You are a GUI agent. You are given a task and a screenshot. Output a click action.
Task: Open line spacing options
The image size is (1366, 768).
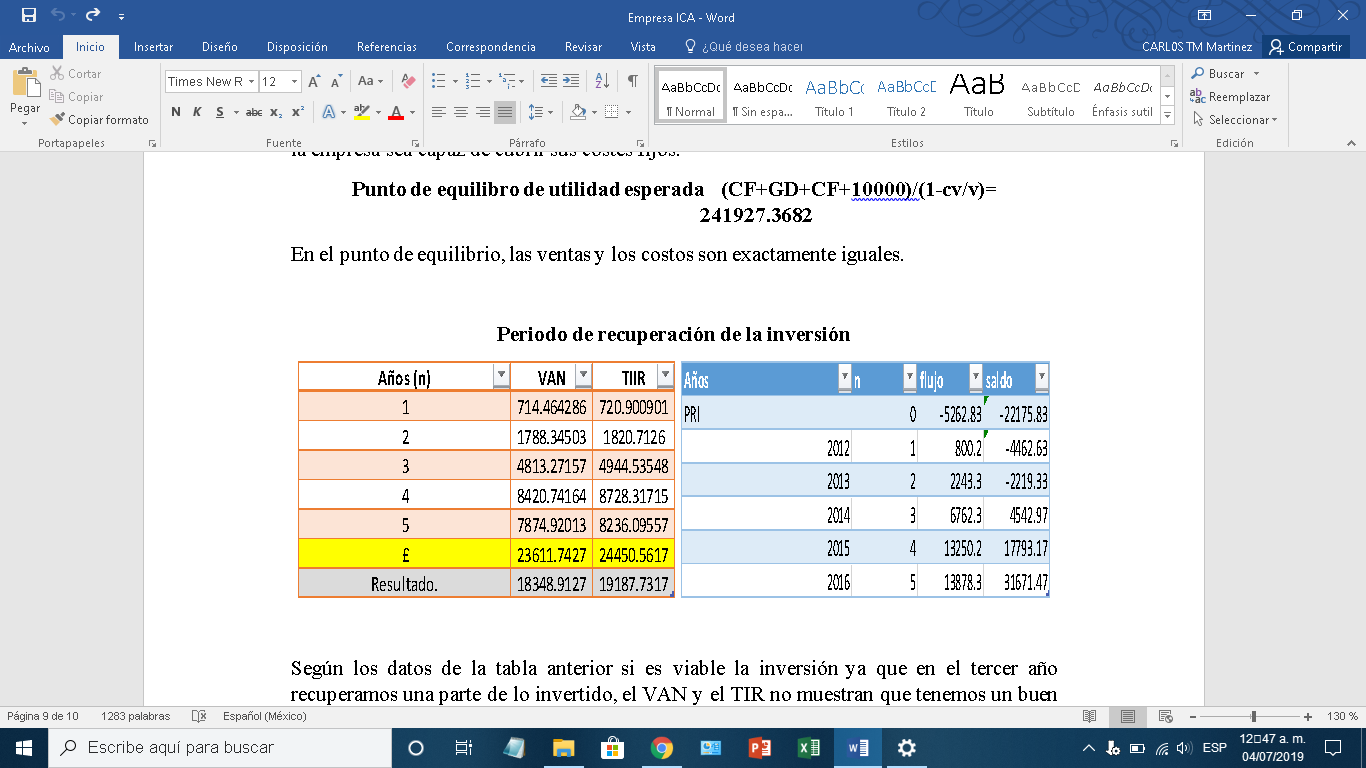pos(551,112)
